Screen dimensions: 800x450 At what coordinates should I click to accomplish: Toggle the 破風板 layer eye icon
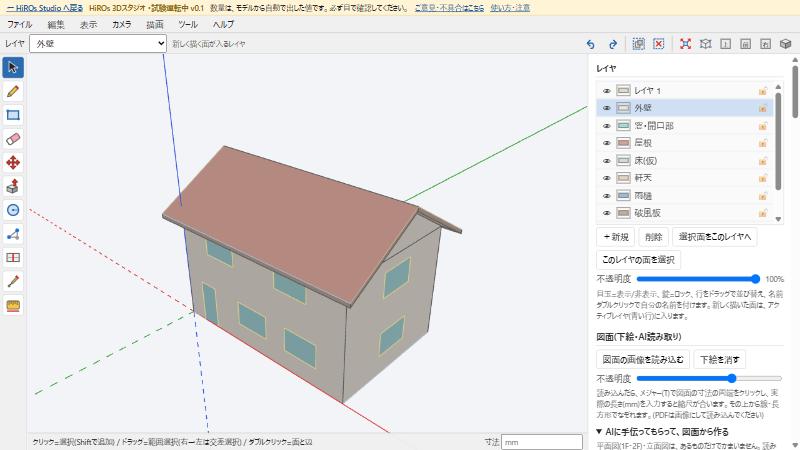tap(607, 213)
